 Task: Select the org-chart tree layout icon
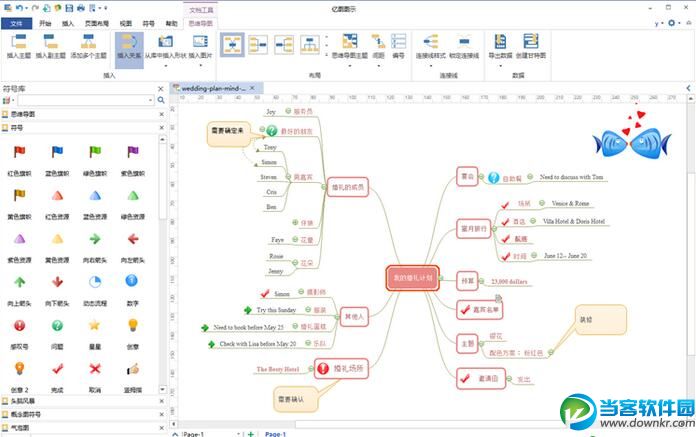click(310, 45)
